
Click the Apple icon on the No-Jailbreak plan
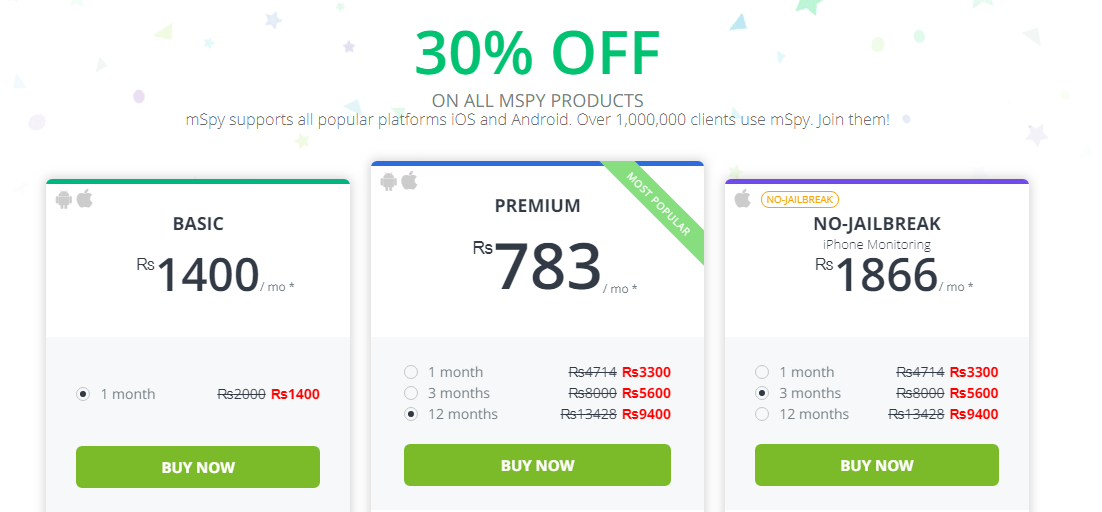pos(743,199)
